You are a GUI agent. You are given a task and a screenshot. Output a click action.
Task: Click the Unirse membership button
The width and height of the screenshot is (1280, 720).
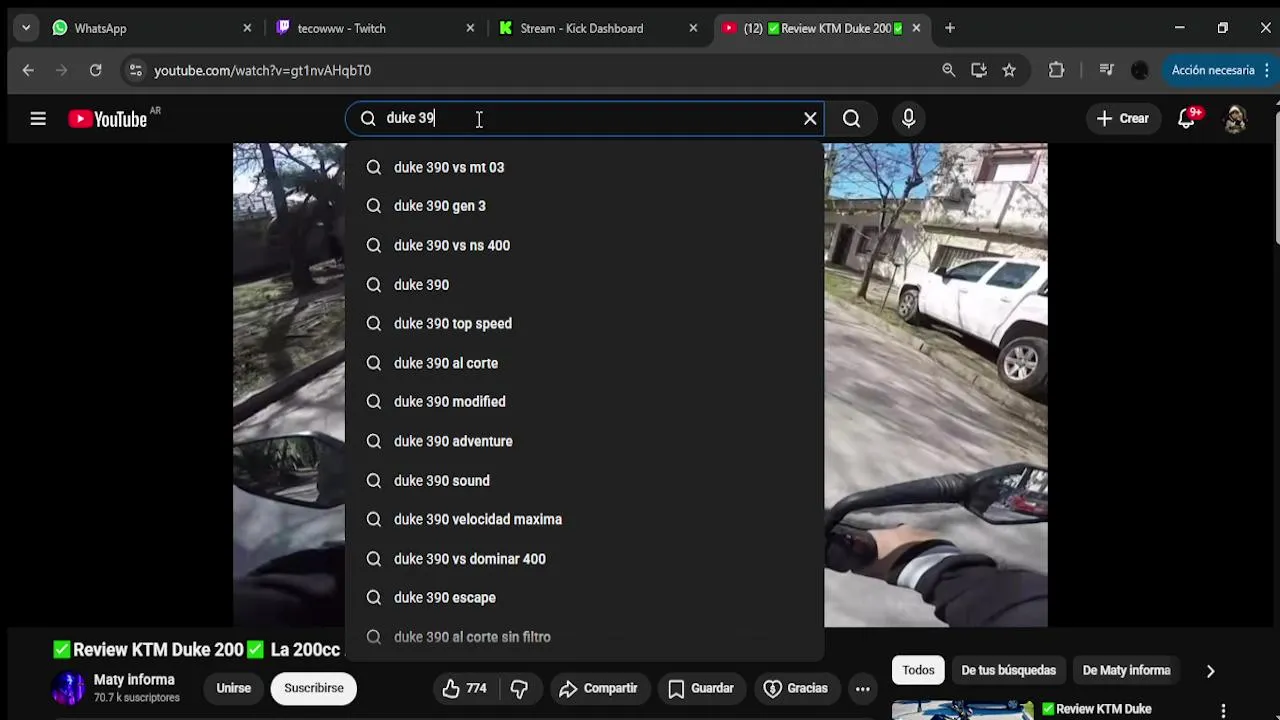[x=234, y=688]
